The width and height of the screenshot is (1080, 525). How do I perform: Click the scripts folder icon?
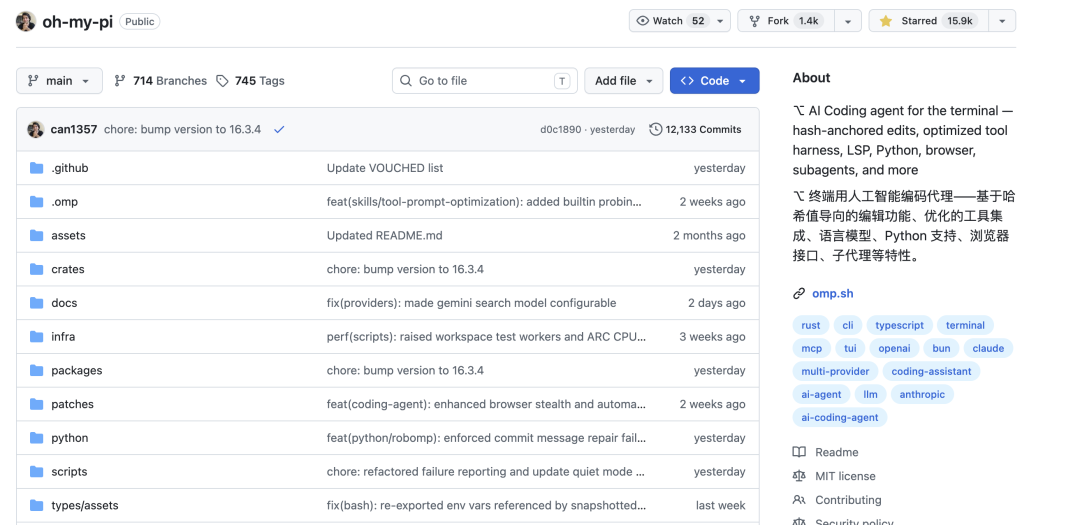click(37, 472)
